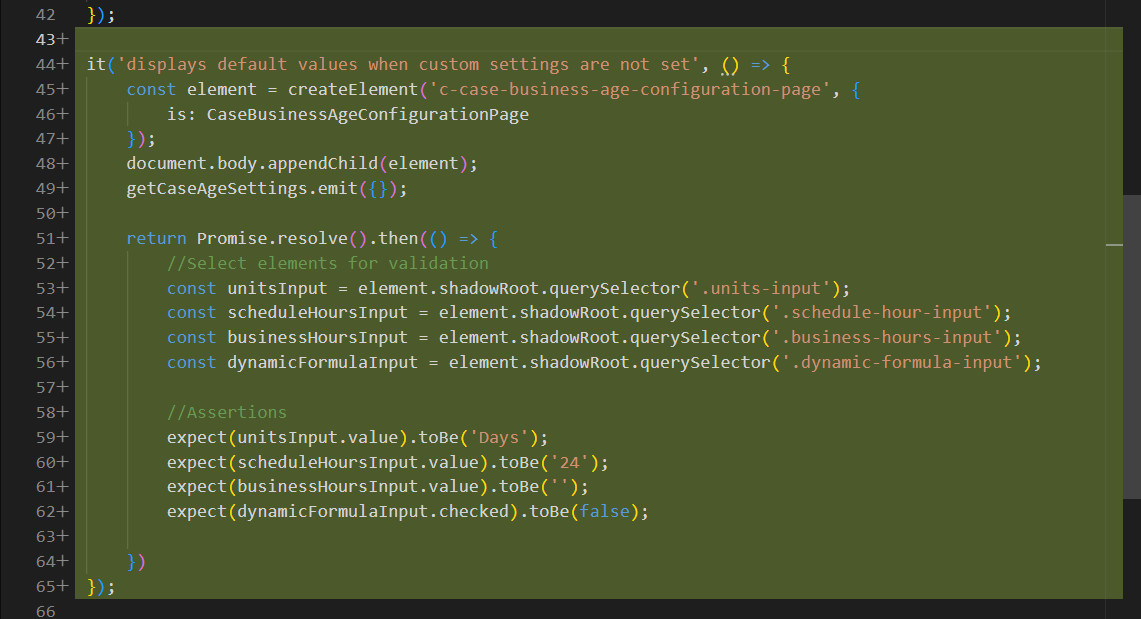Click line number 66 in the gutter
Screen dimensions: 1141x619
tap(45, 612)
